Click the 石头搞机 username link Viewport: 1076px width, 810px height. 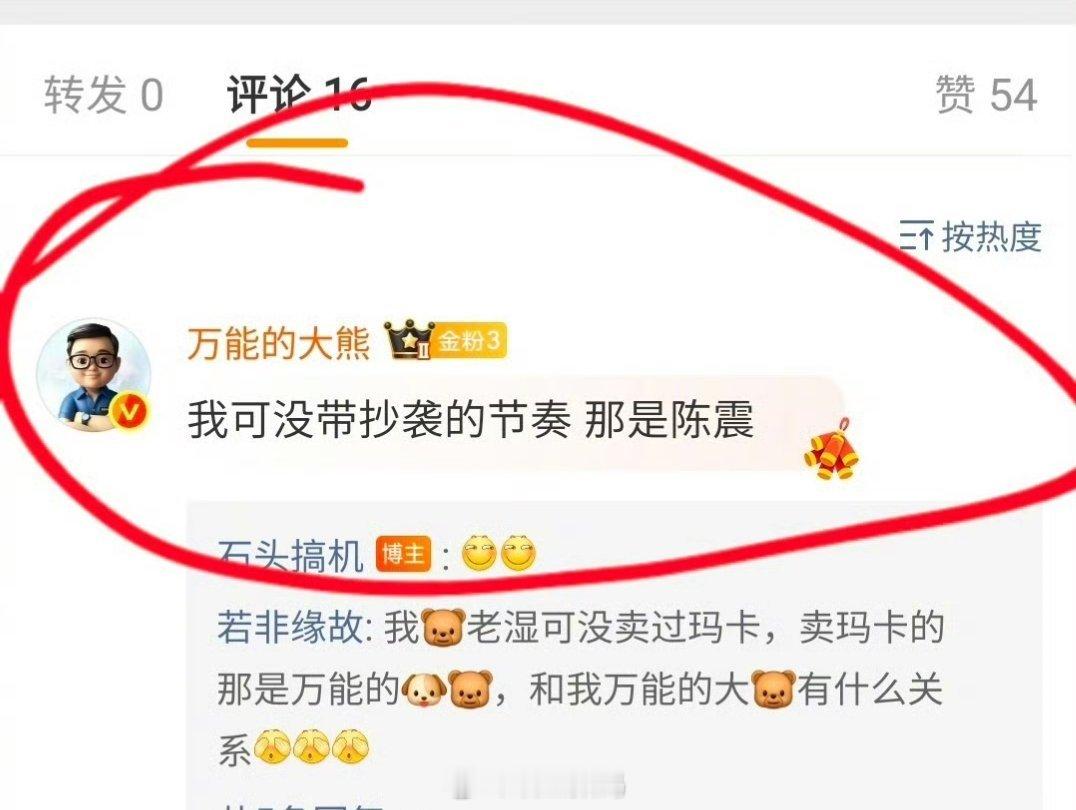pos(290,555)
